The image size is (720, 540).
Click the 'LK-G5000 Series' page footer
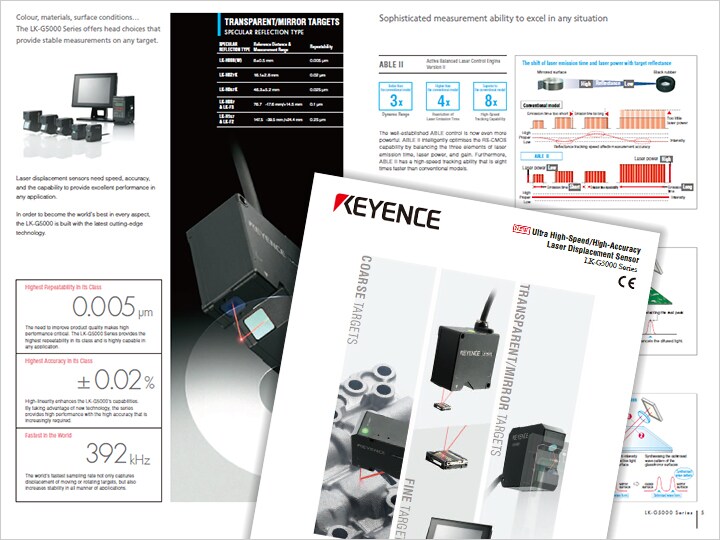668,512
